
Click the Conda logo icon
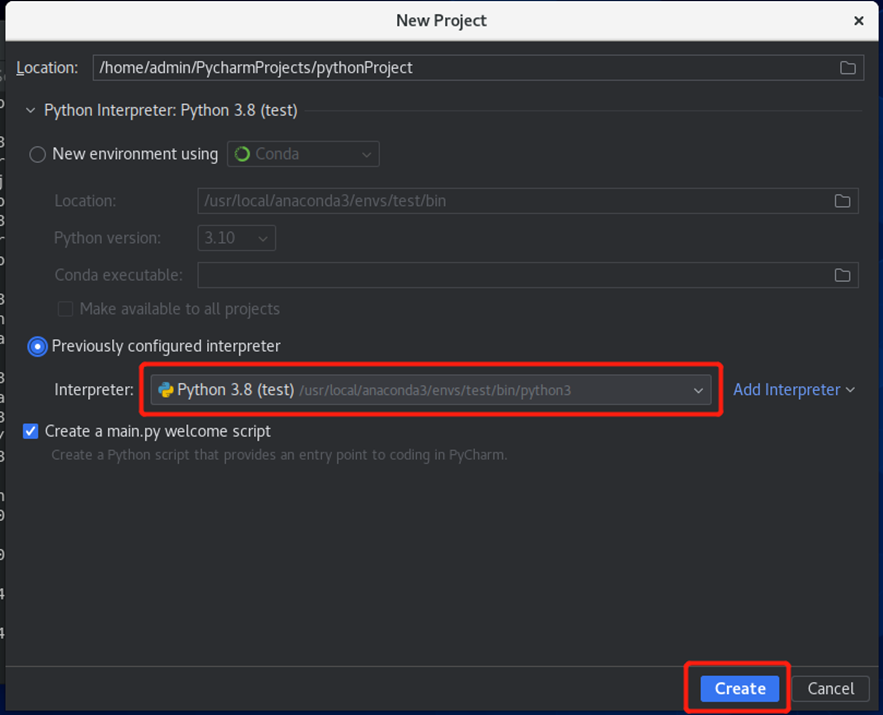click(x=242, y=154)
